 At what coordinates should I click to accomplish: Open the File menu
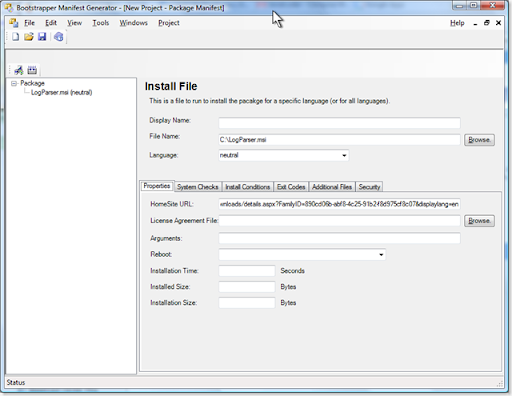(29, 23)
